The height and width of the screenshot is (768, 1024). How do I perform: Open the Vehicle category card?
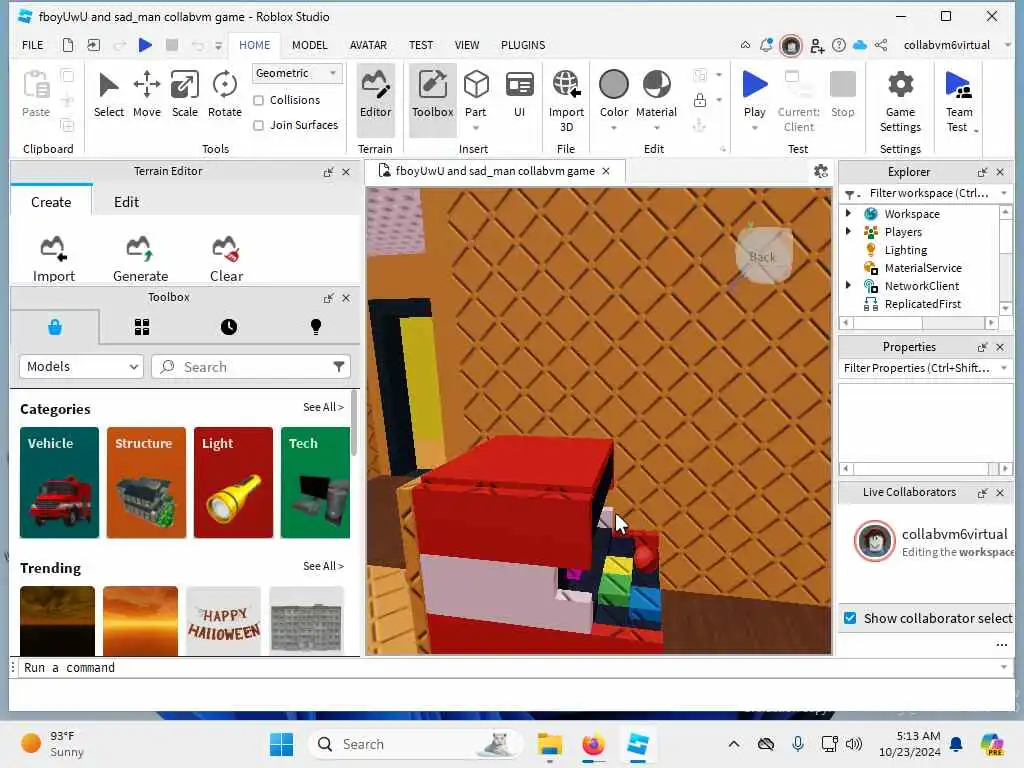click(59, 483)
